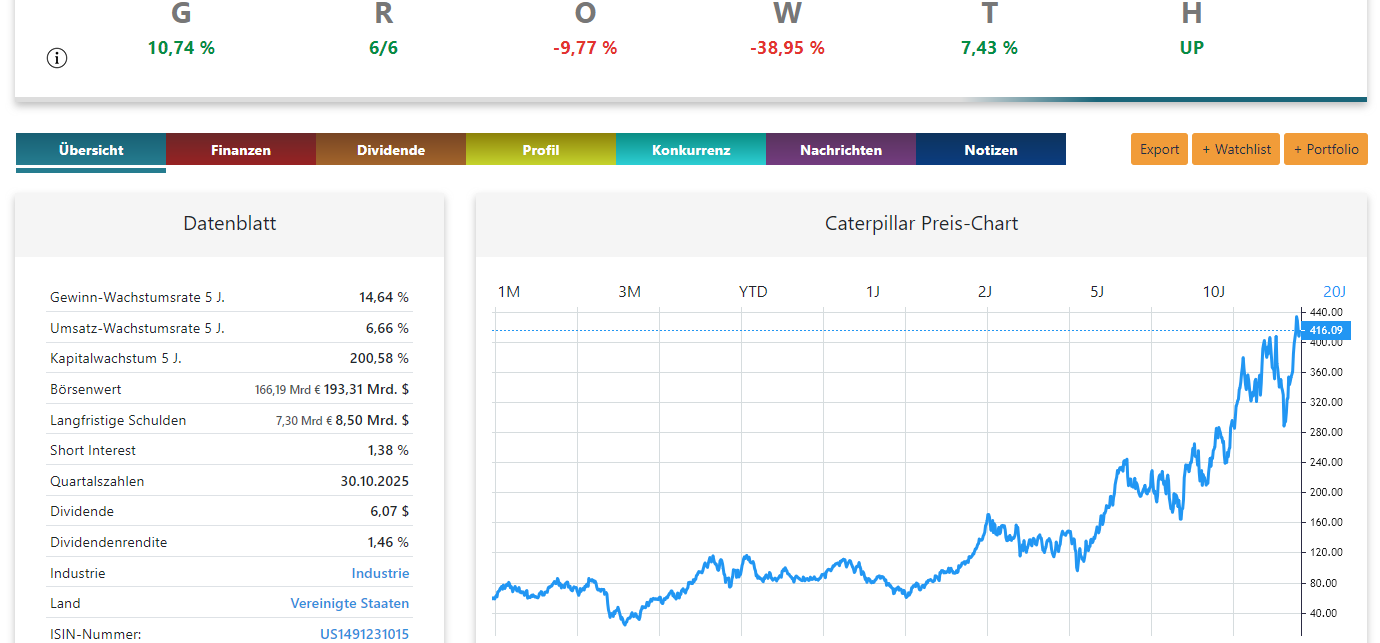Click the W score -38,95 %
The width and height of the screenshot is (1380, 643).
787,47
